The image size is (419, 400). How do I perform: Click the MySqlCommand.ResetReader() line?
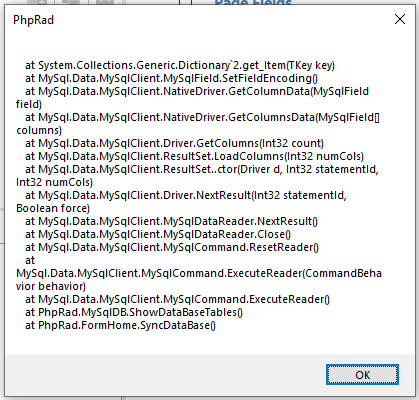click(x=172, y=247)
